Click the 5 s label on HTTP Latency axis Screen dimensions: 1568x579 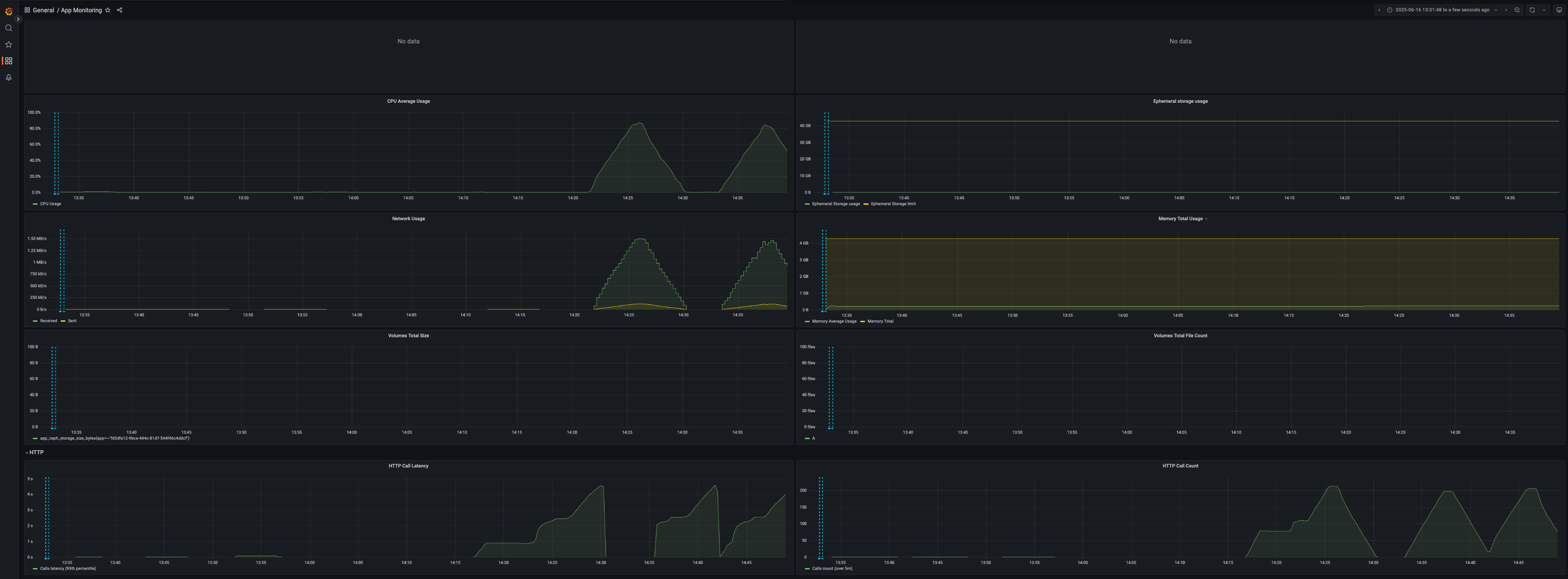point(30,479)
